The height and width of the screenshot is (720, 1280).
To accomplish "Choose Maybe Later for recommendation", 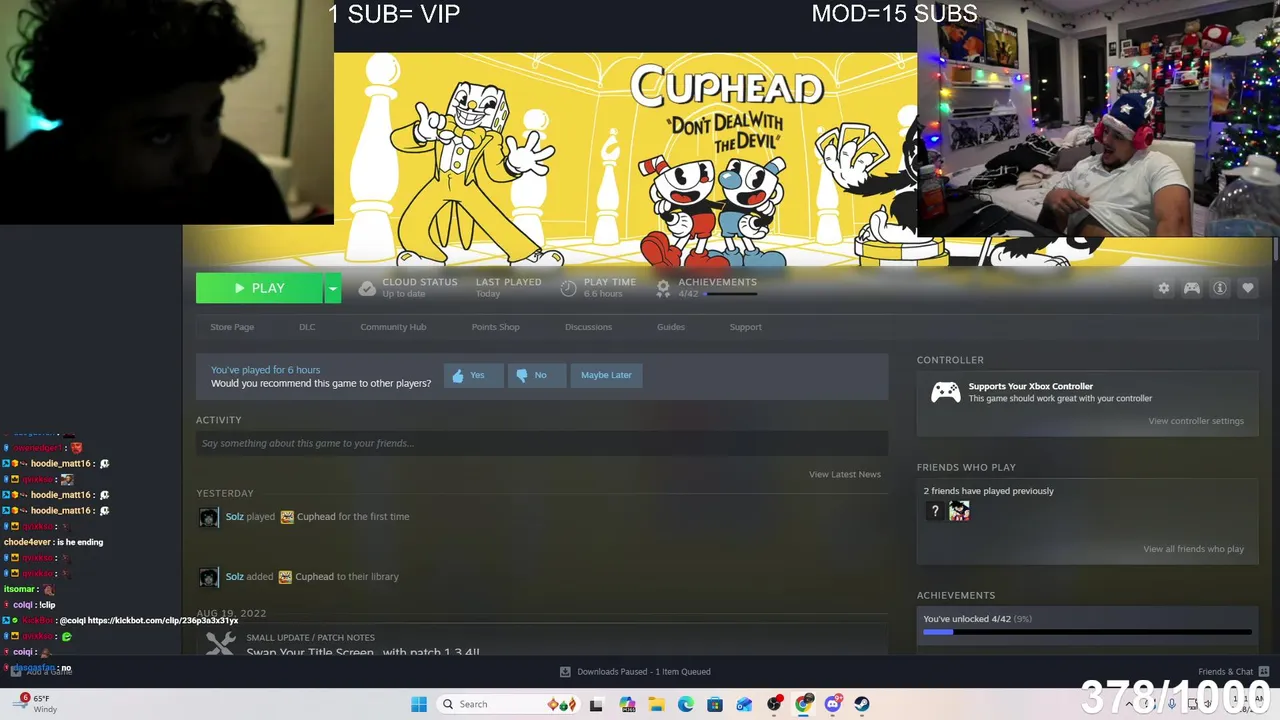I will point(606,375).
